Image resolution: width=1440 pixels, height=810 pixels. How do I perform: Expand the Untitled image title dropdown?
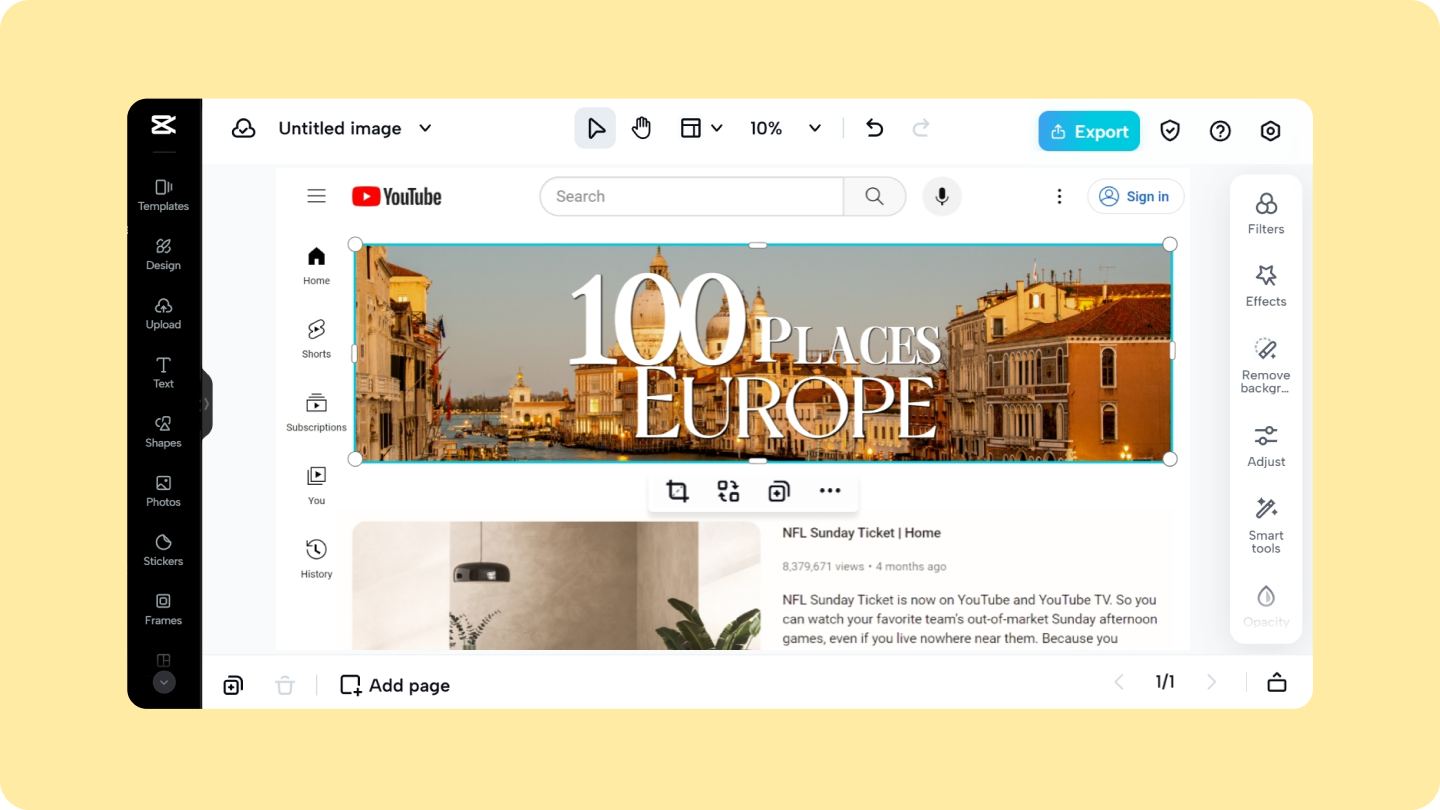pyautogui.click(x=424, y=128)
